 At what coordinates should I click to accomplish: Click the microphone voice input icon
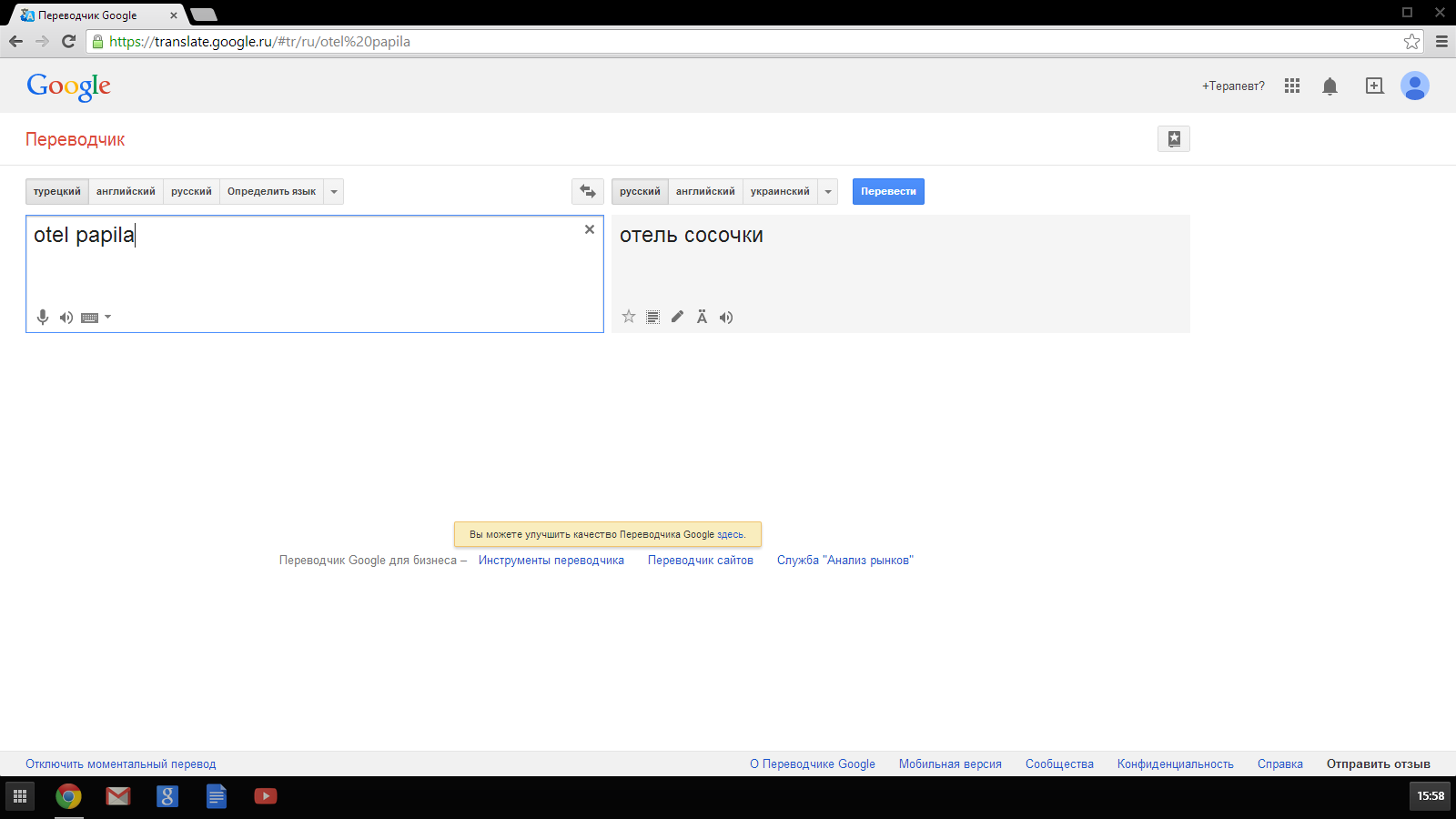tap(43, 318)
